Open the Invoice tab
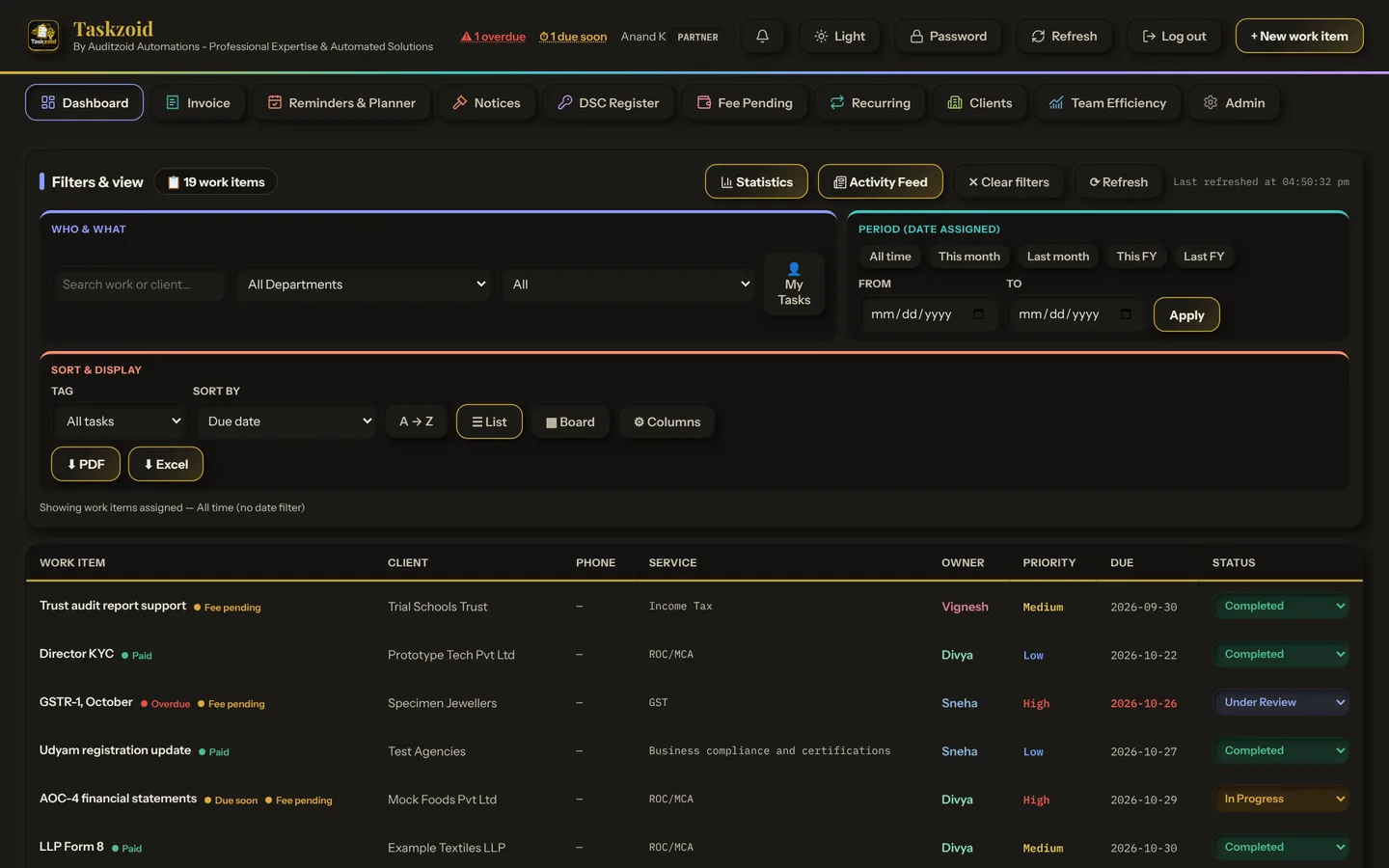 (x=198, y=102)
